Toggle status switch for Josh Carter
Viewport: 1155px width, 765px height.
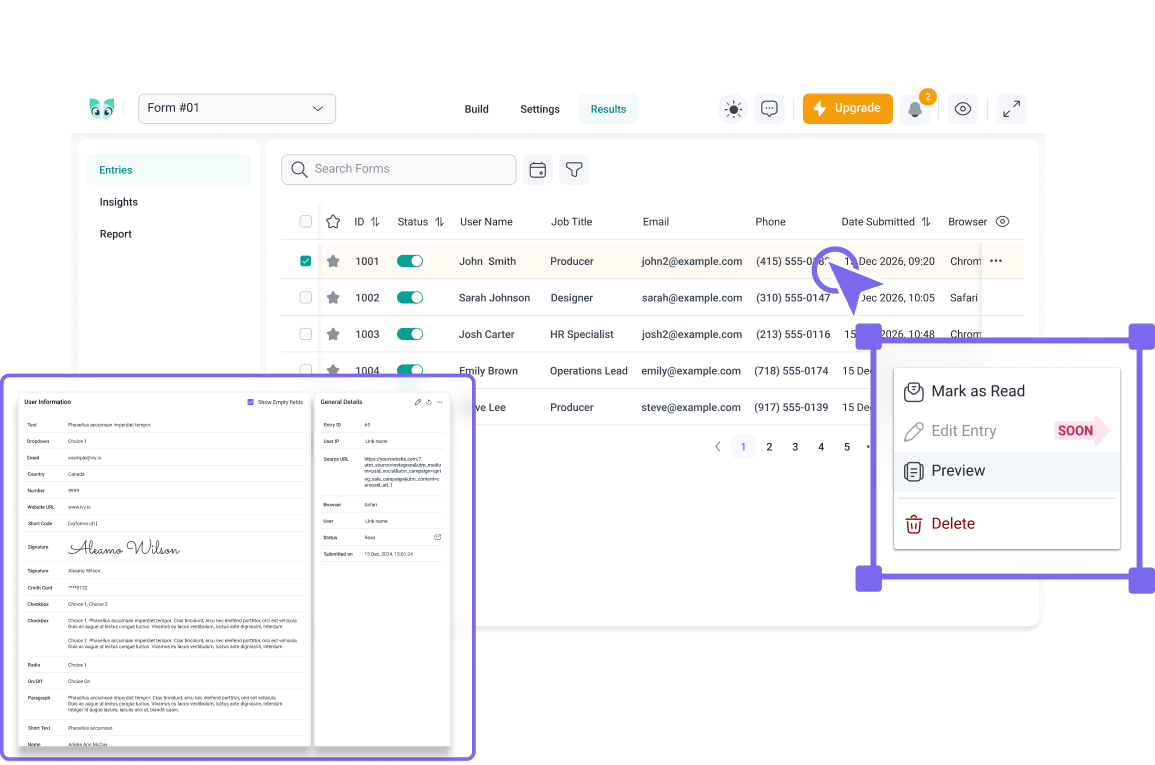410,334
